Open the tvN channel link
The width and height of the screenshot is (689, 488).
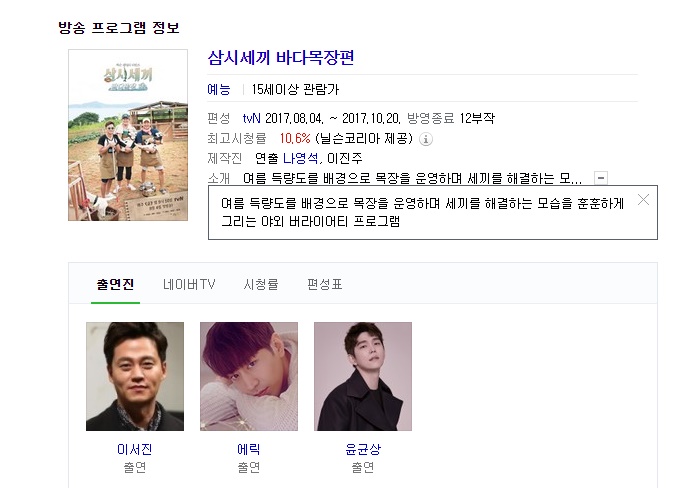(x=251, y=119)
